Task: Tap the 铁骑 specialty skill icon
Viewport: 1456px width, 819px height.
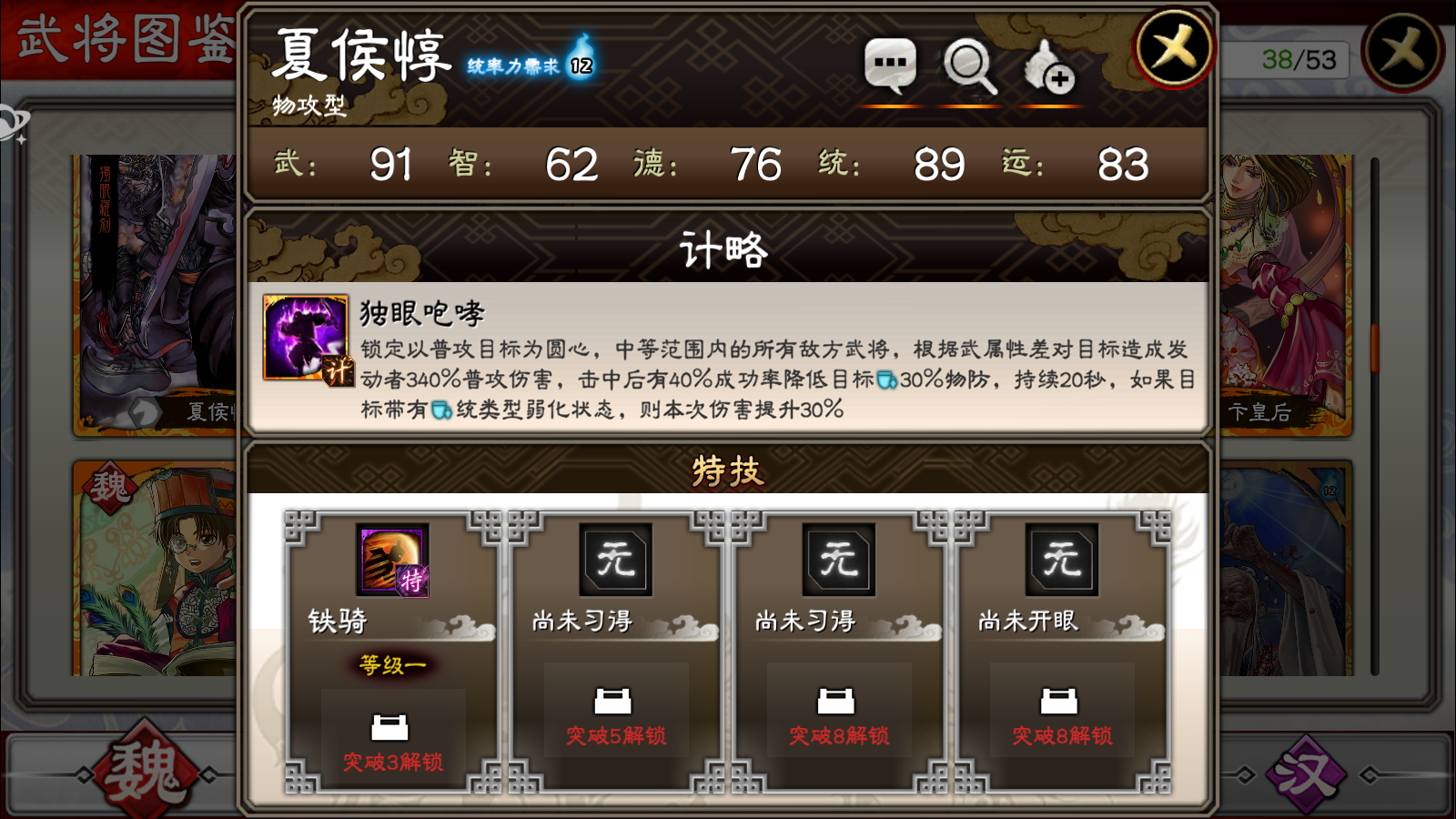Action: click(392, 560)
